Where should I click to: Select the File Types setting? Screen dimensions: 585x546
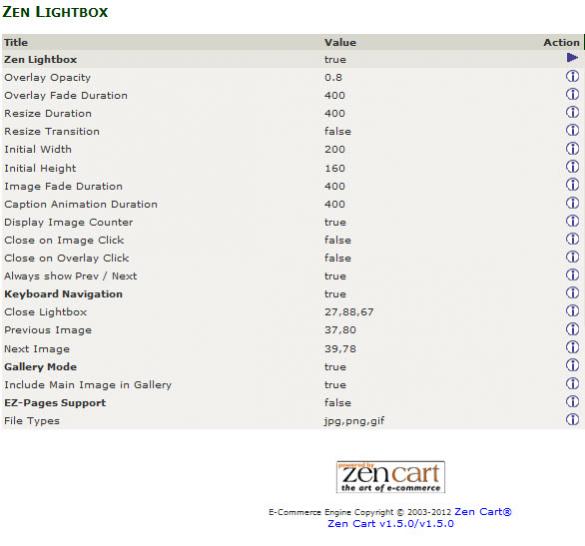pyautogui.click(x=292, y=420)
